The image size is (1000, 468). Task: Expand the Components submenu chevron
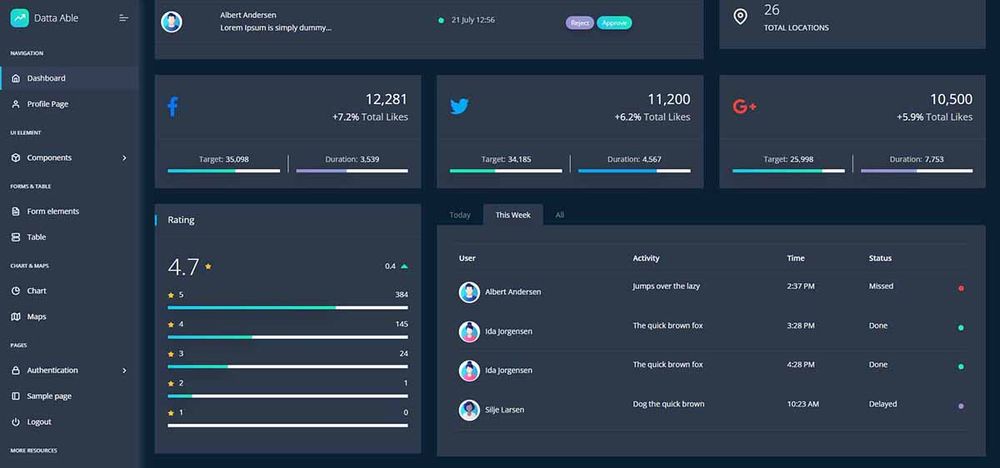(x=124, y=158)
